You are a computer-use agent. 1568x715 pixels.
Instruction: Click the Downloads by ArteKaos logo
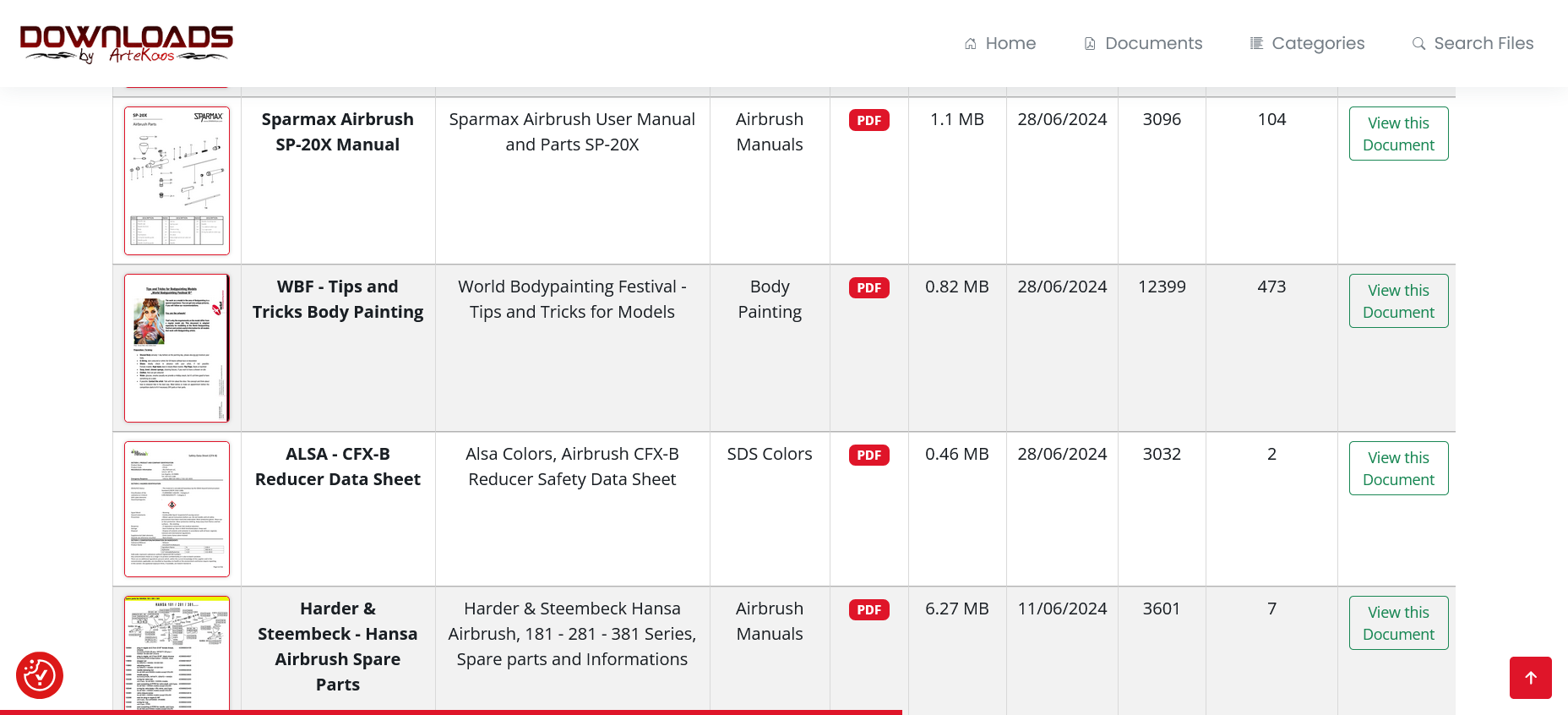click(x=127, y=43)
